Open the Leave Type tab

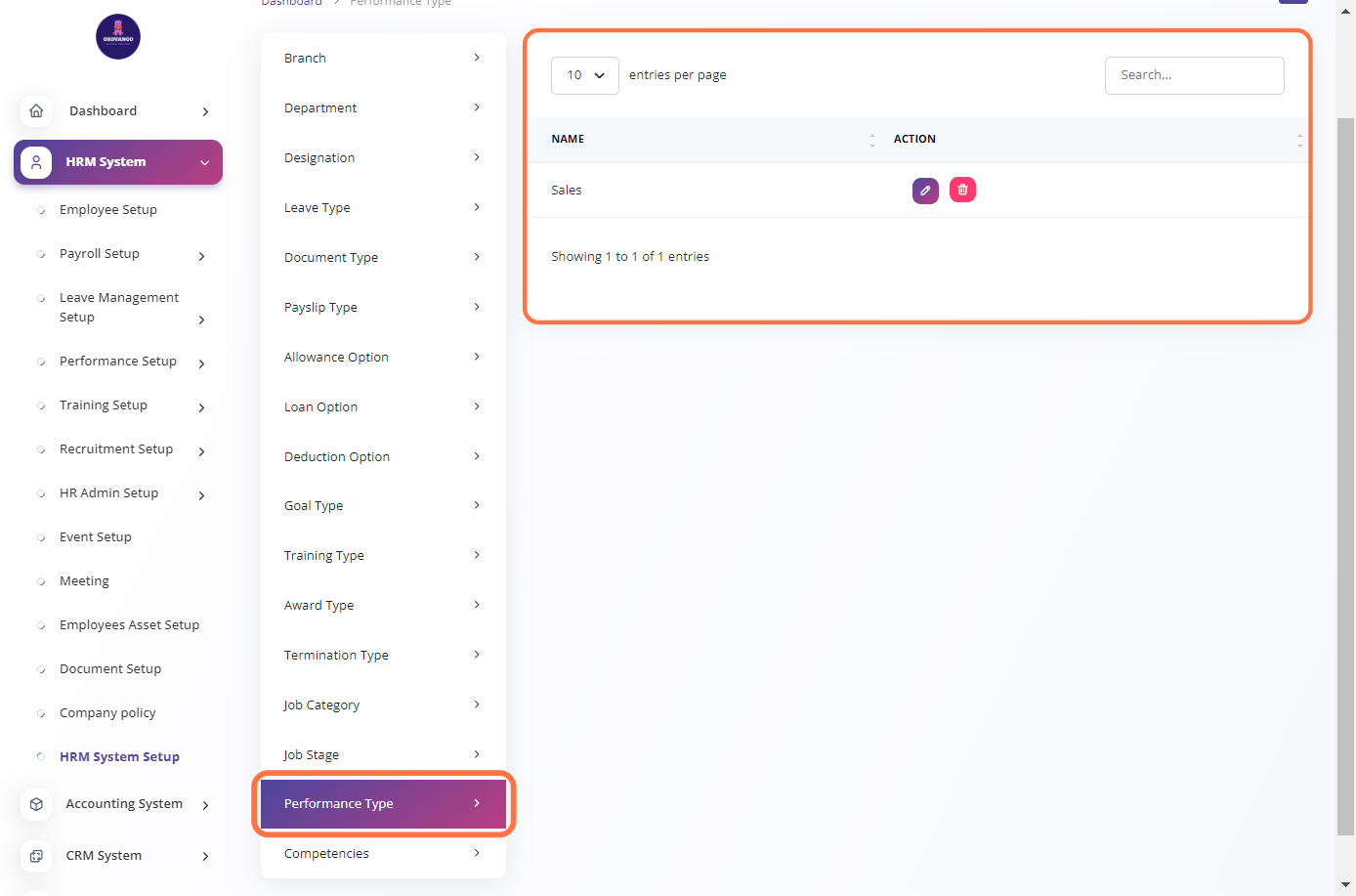pos(383,208)
